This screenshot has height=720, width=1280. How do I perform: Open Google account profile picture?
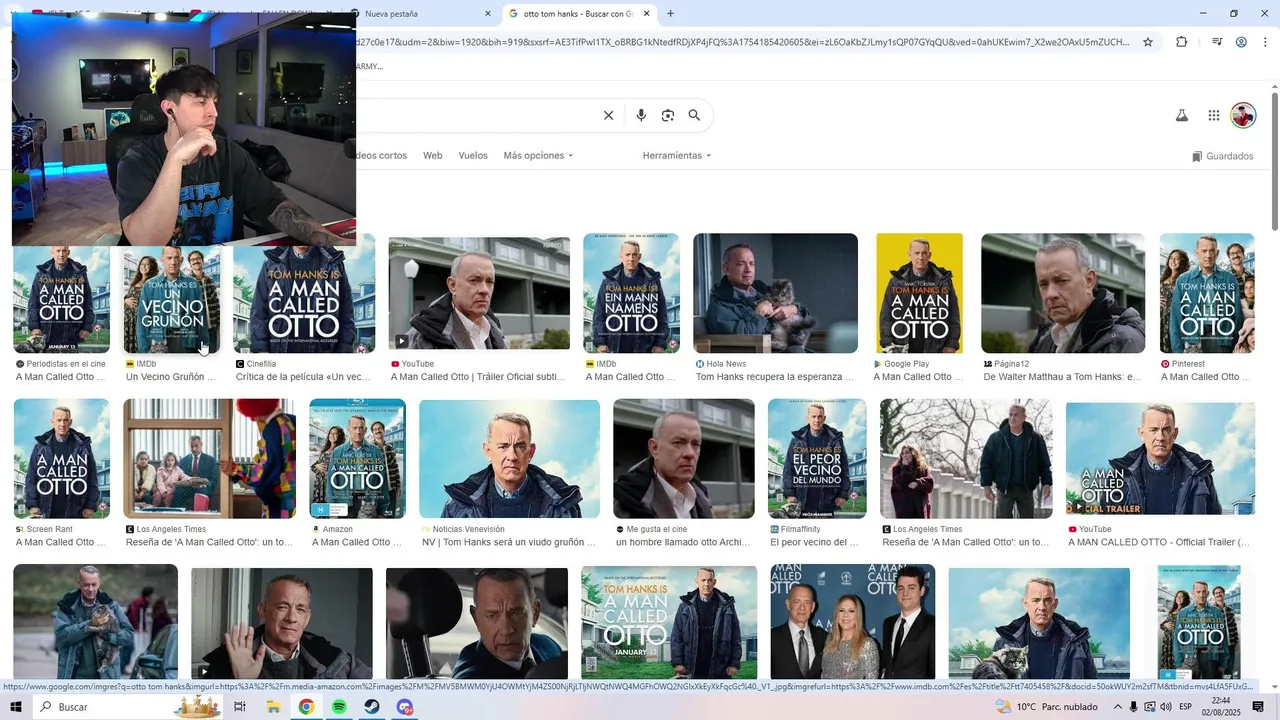1243,115
